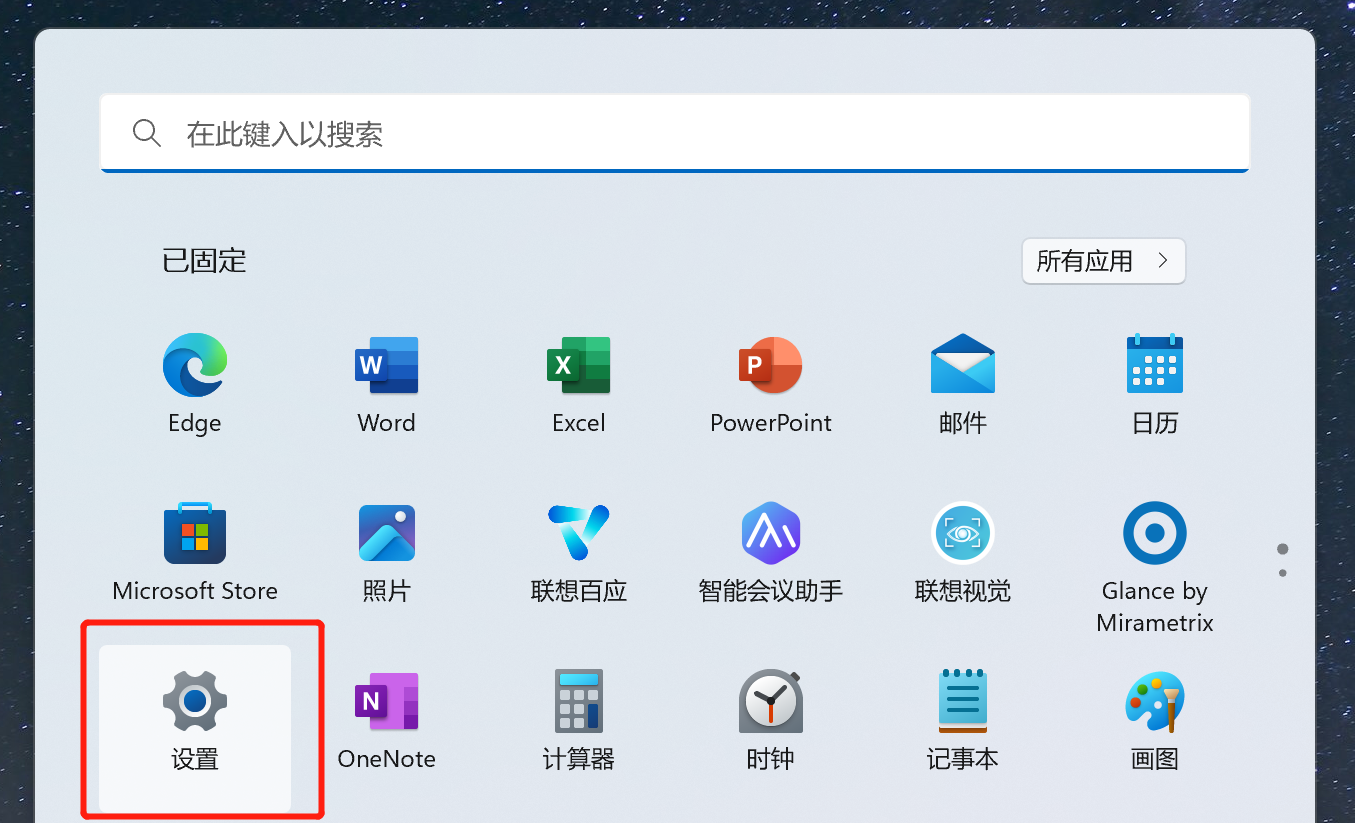
Task: Click the search field 在此键入以搜索
Action: click(675, 133)
